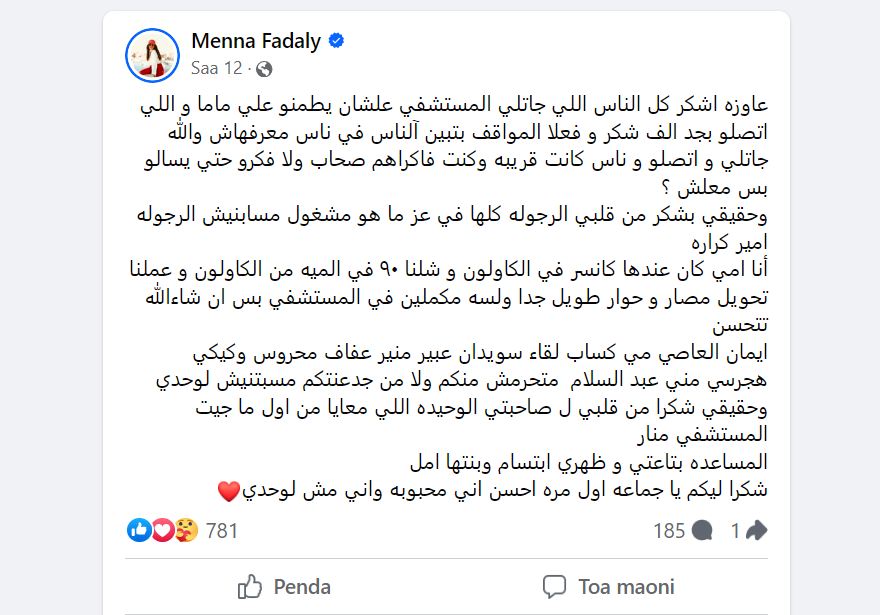Click the share arrow icon beside 1

tap(755, 531)
